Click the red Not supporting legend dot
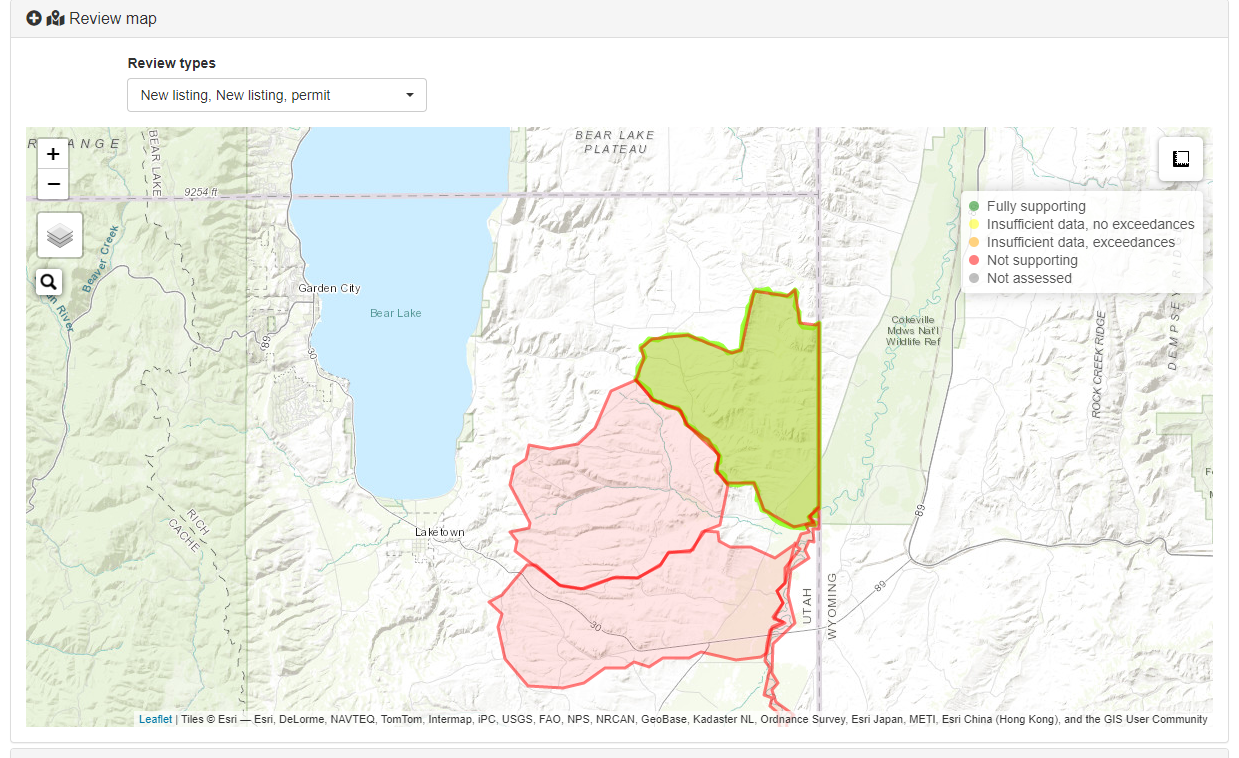 point(974,260)
